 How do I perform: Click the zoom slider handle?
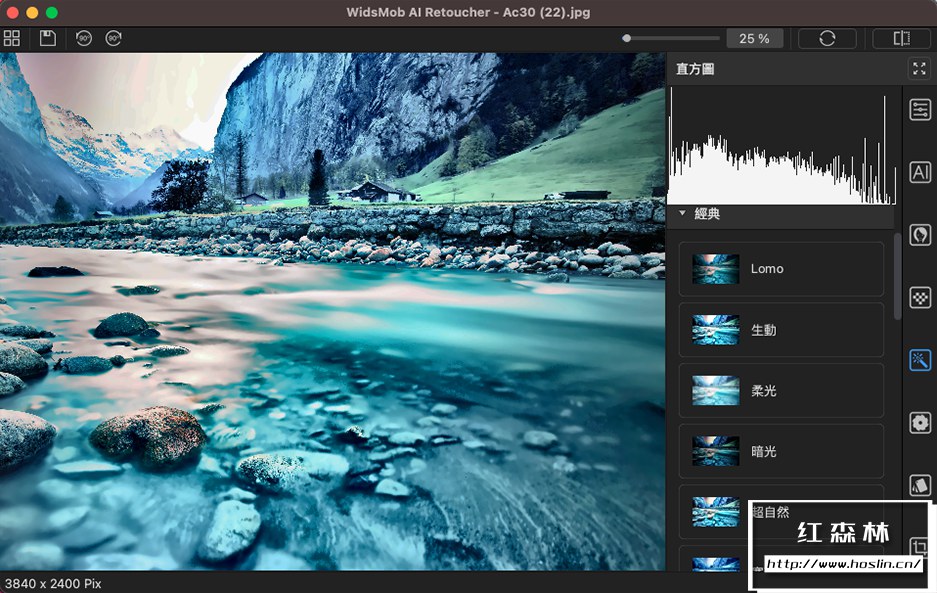pos(627,38)
